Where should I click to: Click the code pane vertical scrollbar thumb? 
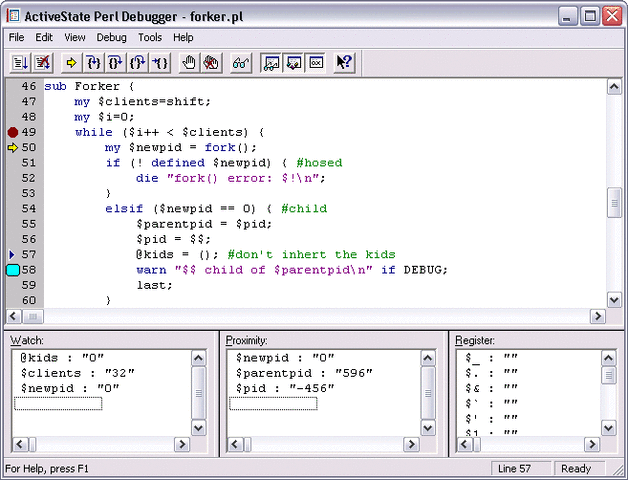point(614,203)
